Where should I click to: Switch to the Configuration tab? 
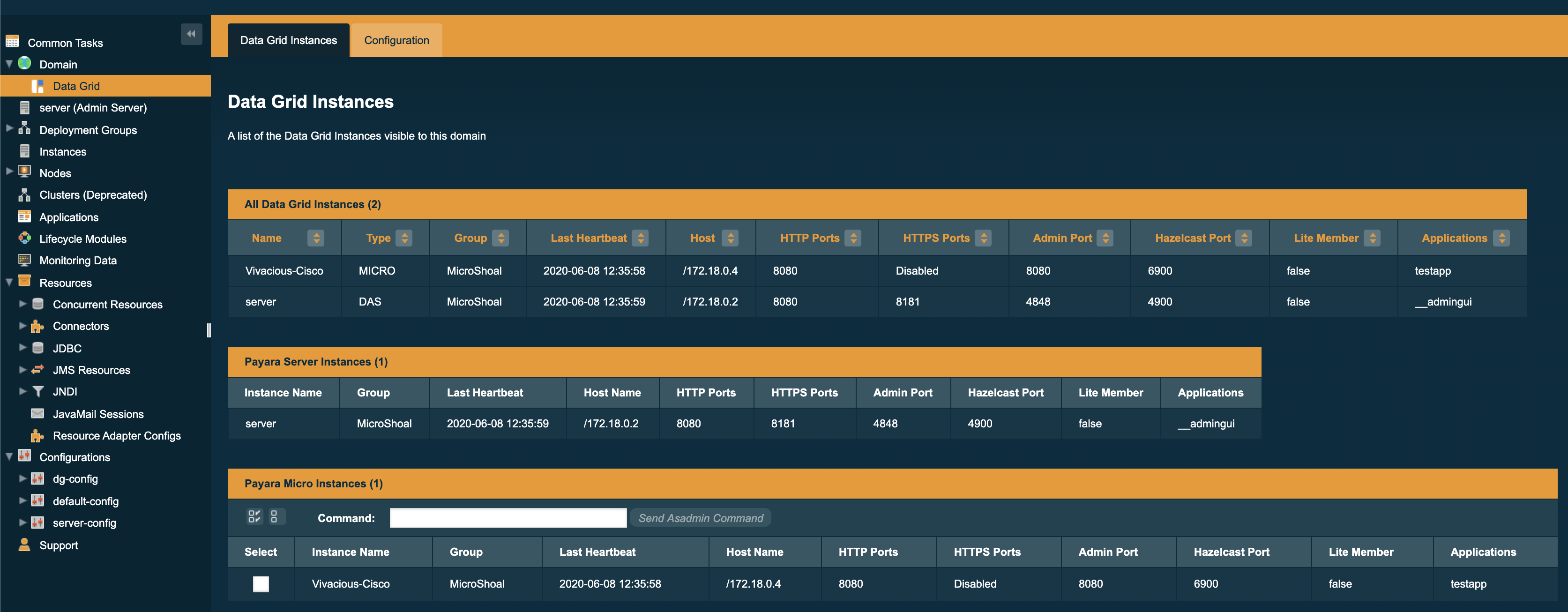click(x=396, y=39)
